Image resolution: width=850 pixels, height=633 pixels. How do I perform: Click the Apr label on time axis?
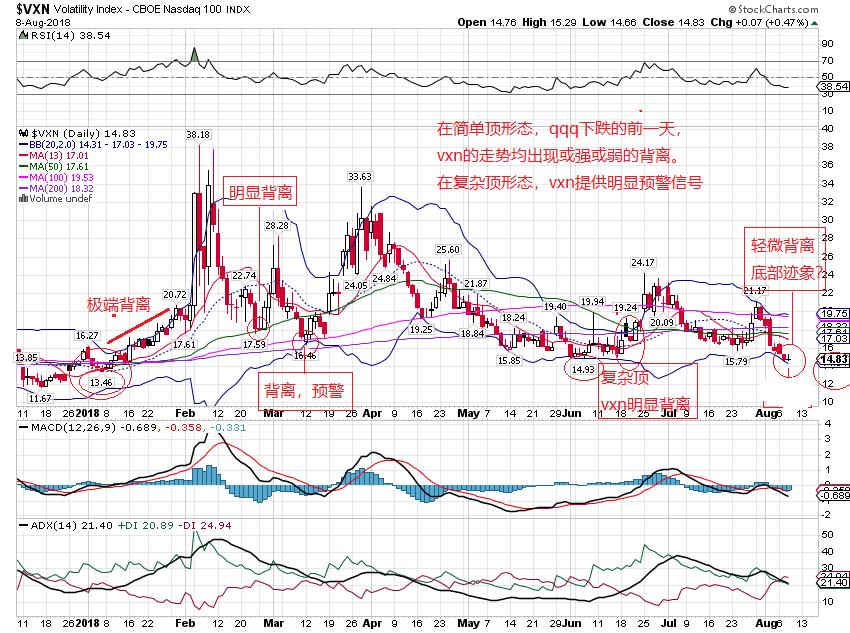[x=371, y=411]
